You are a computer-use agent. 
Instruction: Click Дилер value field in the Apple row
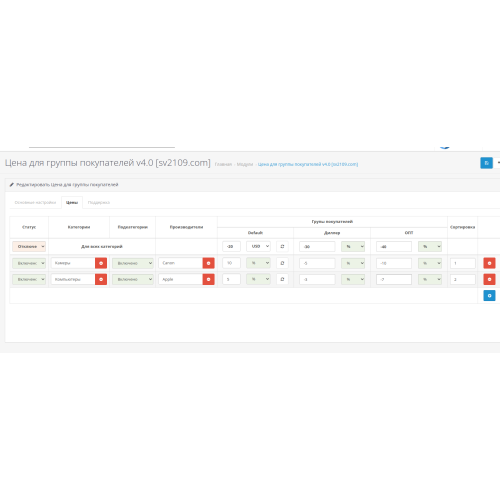point(317,279)
